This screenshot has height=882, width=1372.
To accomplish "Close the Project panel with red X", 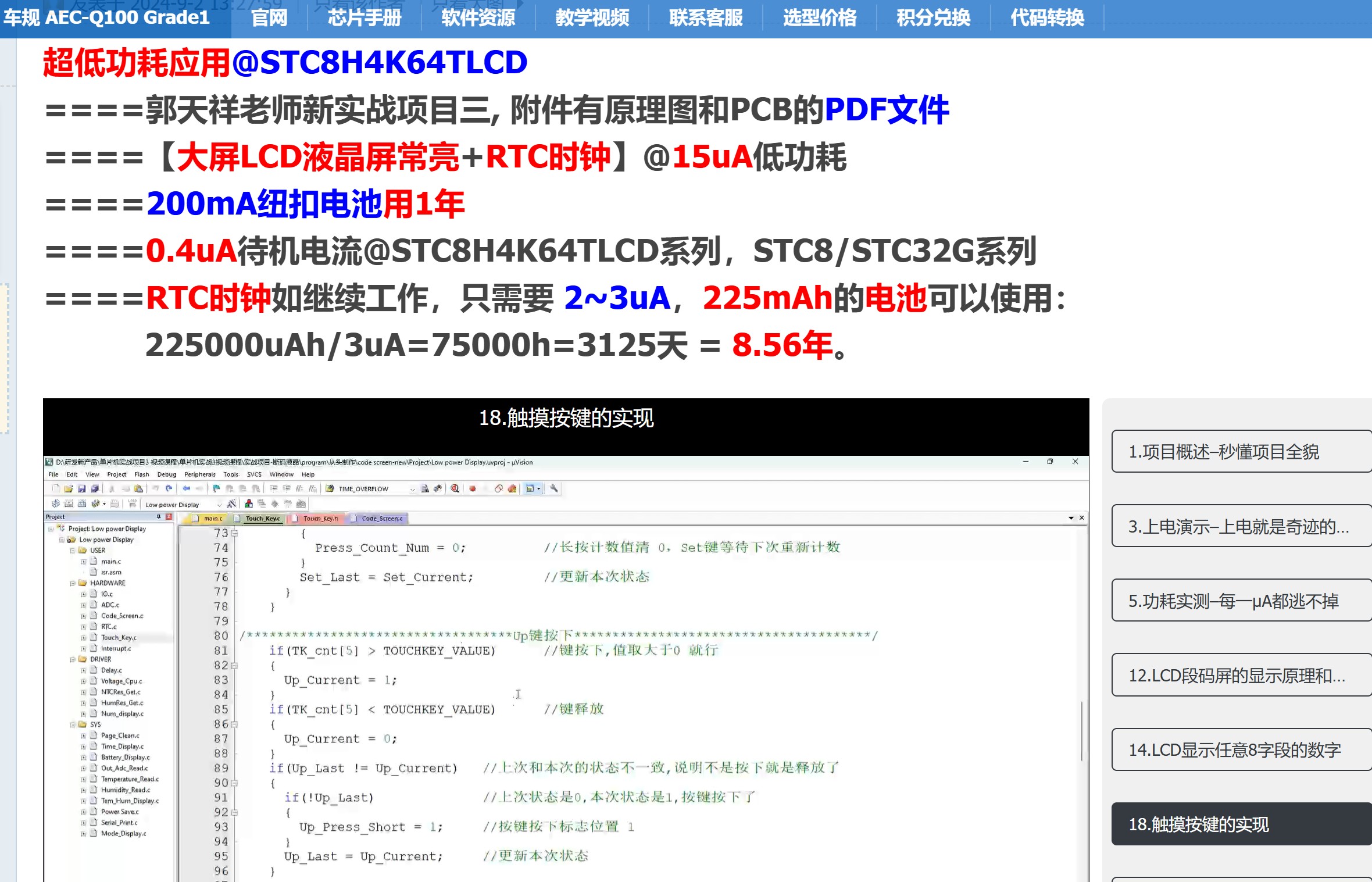I will tap(169, 516).
